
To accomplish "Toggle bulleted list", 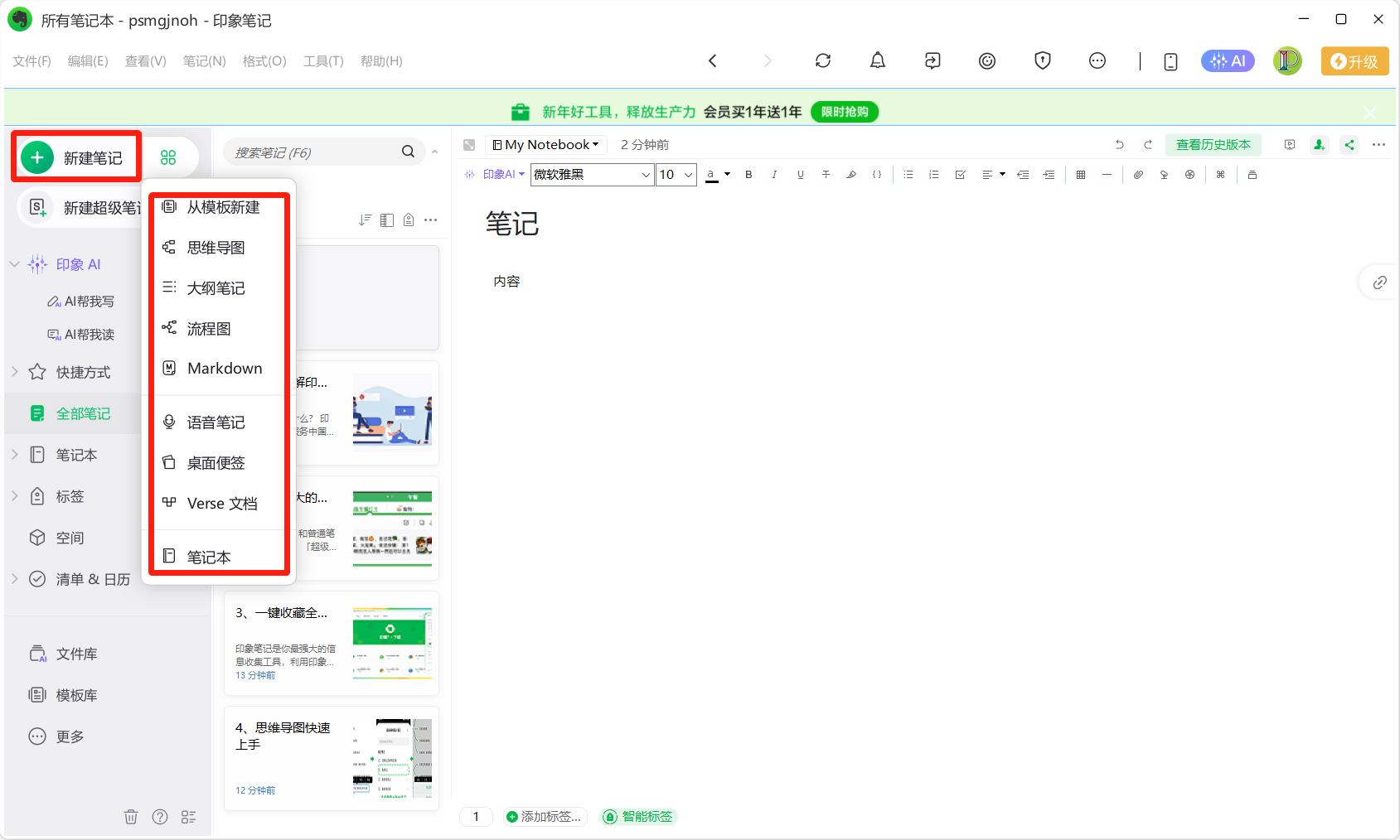I will coord(908,175).
